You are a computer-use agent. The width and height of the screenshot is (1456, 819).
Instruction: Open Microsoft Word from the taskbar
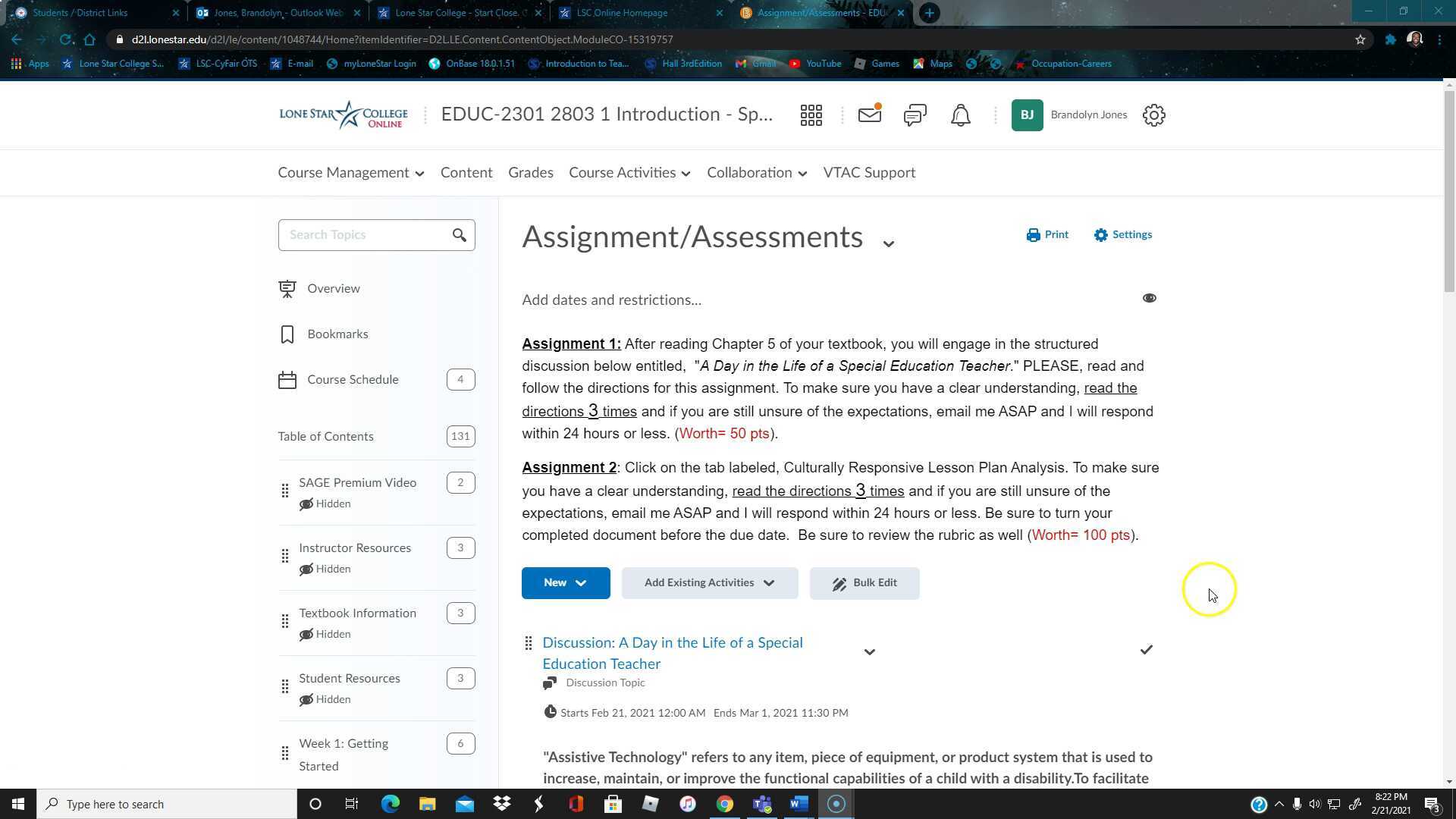pyautogui.click(x=798, y=804)
